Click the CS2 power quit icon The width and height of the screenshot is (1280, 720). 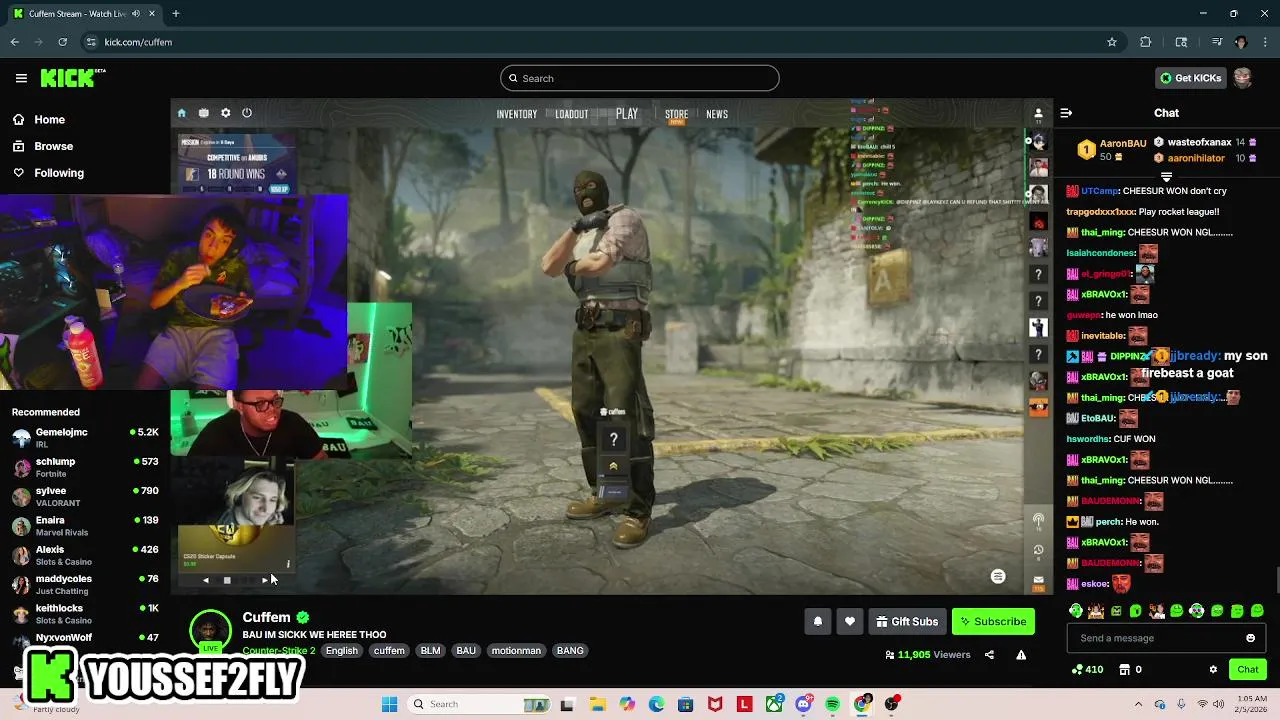[x=247, y=113]
